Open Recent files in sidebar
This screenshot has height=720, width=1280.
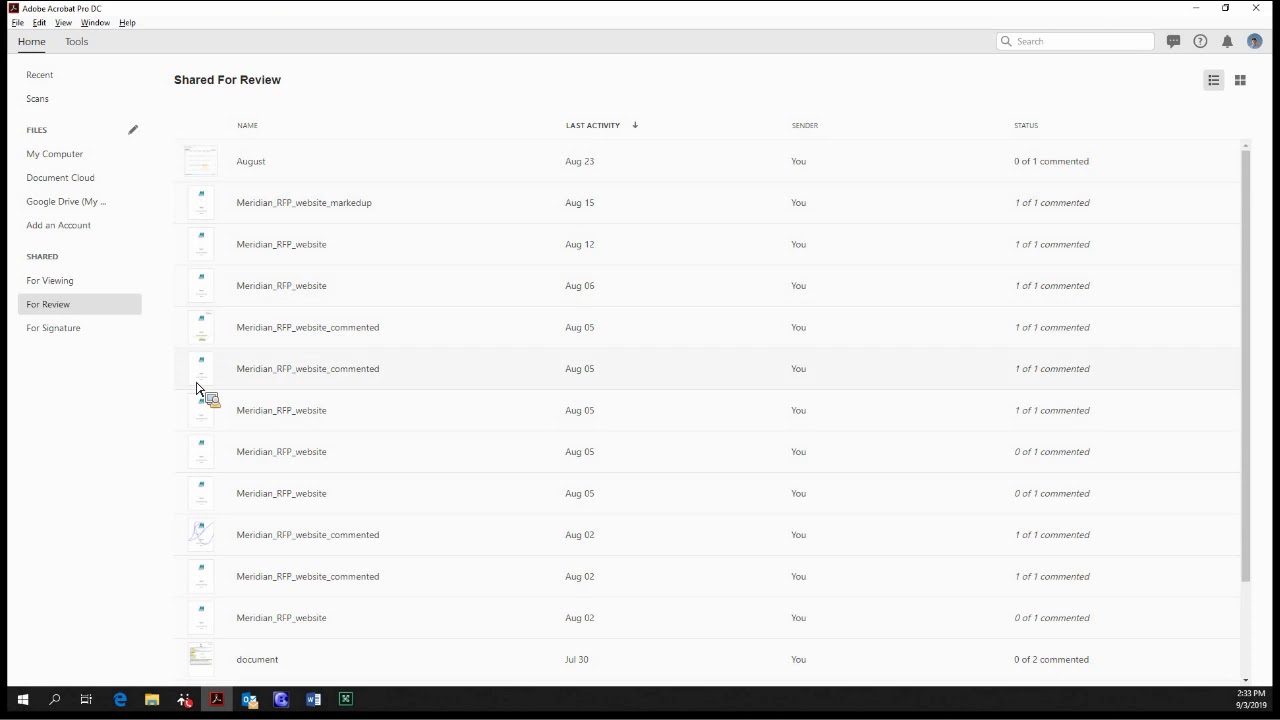40,75
